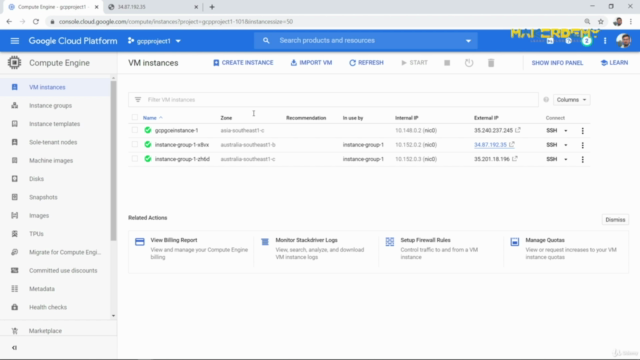The width and height of the screenshot is (640, 360).
Task: Click the Monitor Stackdriver Logs icon
Action: click(265, 242)
